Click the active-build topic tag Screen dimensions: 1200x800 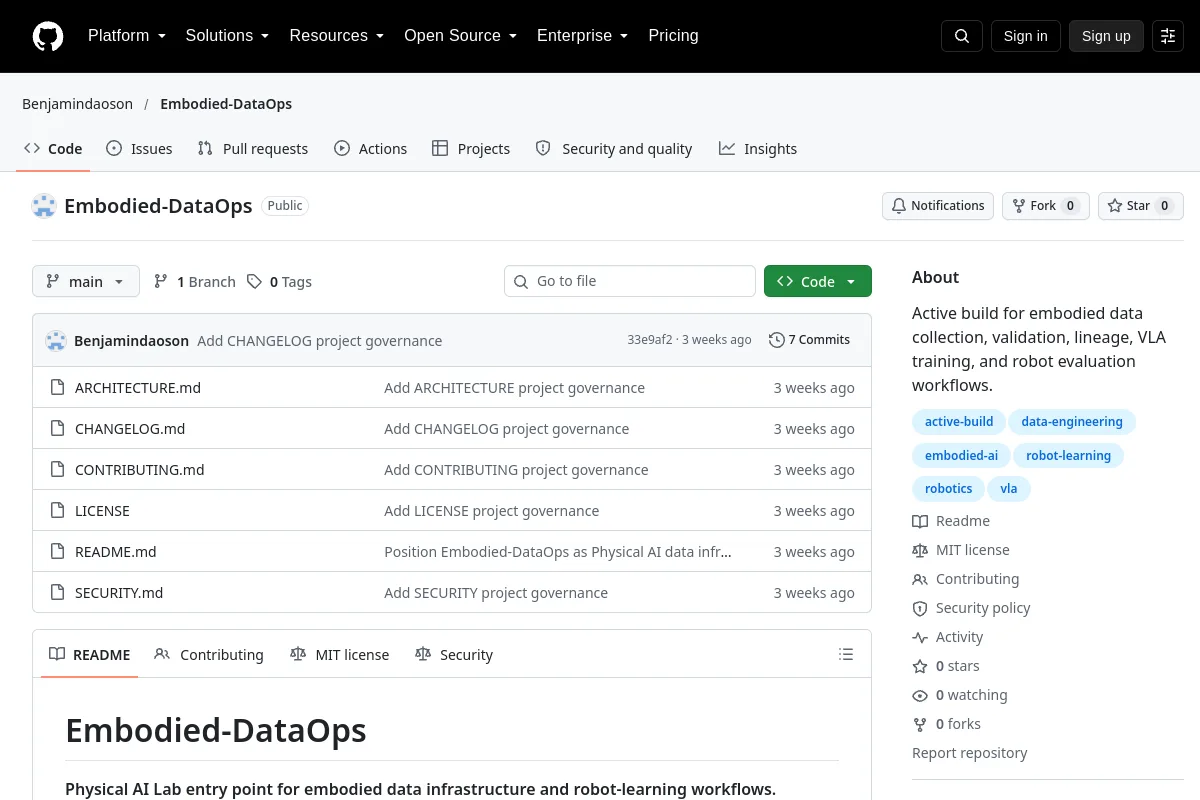pos(959,422)
